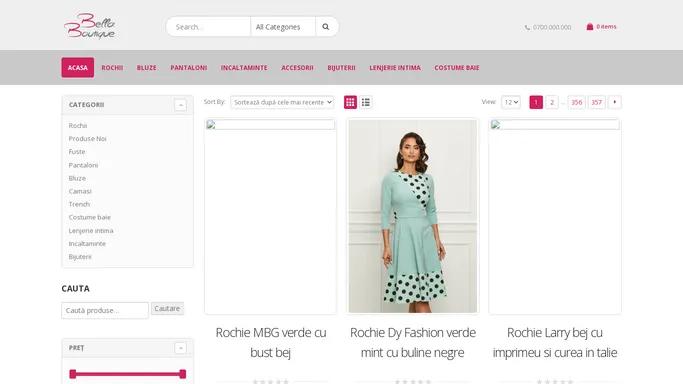Go to page 356
Image resolution: width=683 pixels, height=384 pixels.
tap(576, 102)
